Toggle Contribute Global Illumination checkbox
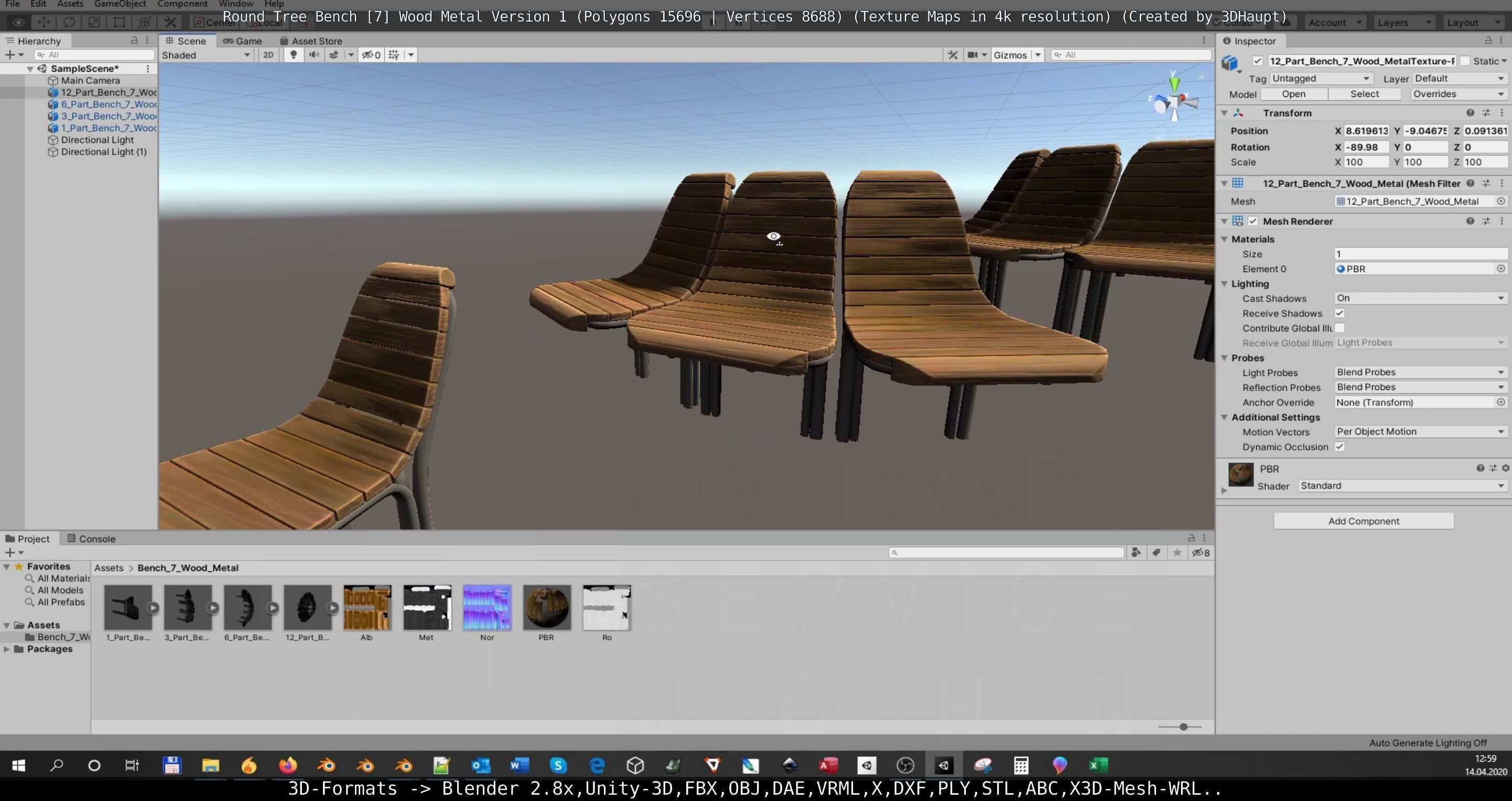This screenshot has width=1512, height=801. coord(1340,328)
